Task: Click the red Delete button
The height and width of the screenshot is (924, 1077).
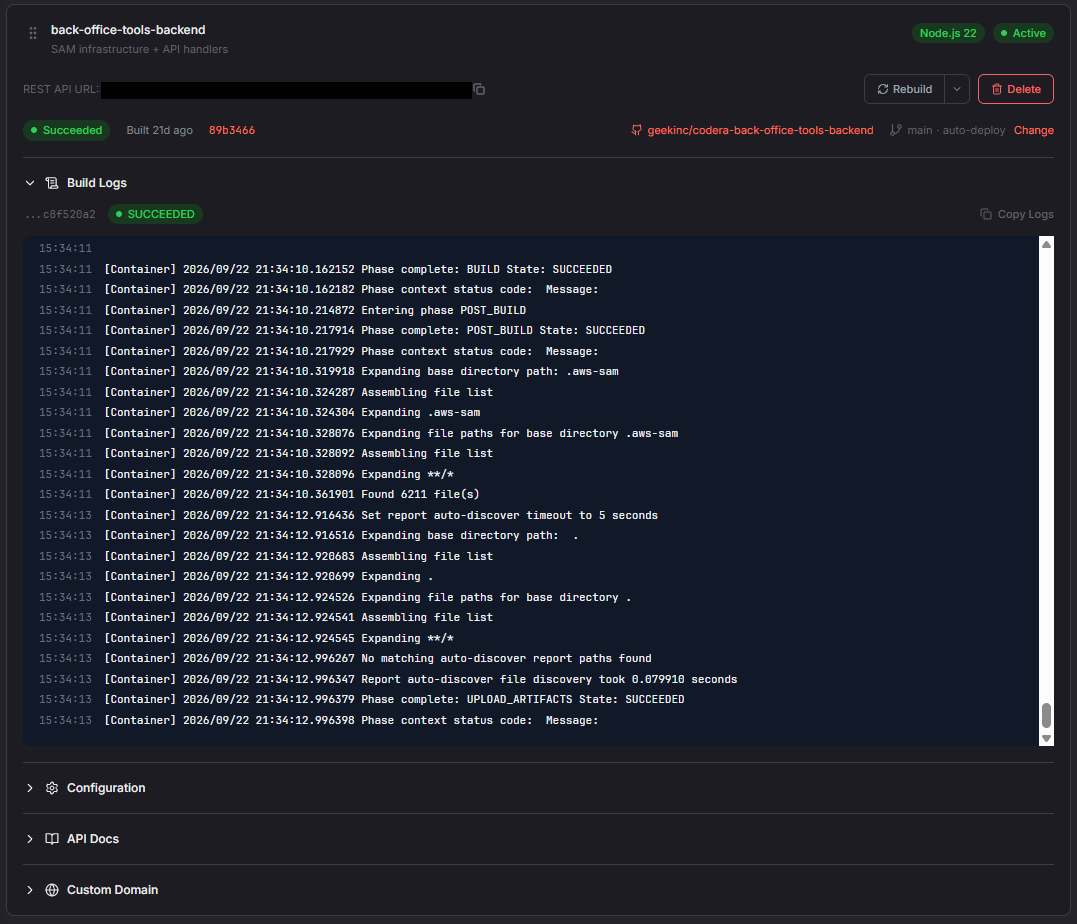Action: click(x=1015, y=89)
